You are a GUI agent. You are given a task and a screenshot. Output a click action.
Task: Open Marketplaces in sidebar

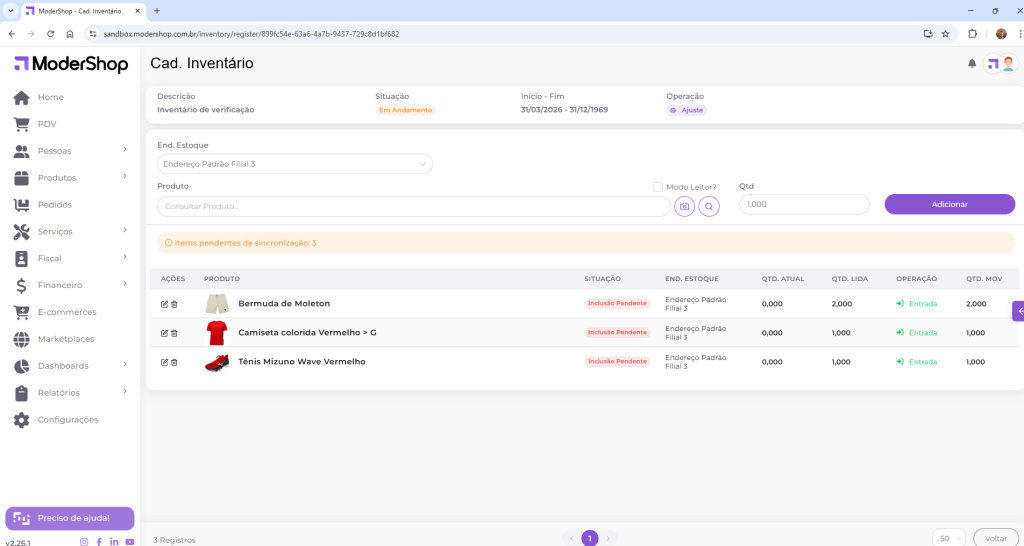click(x=66, y=339)
